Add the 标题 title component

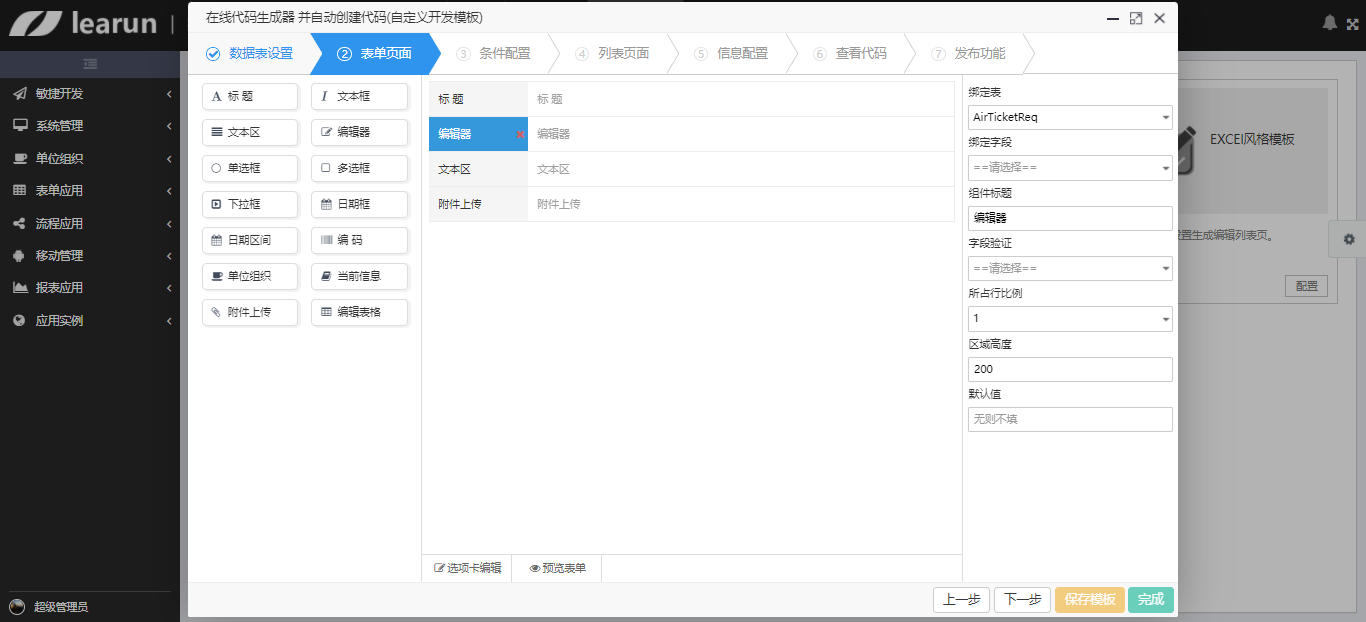pyautogui.click(x=250, y=96)
